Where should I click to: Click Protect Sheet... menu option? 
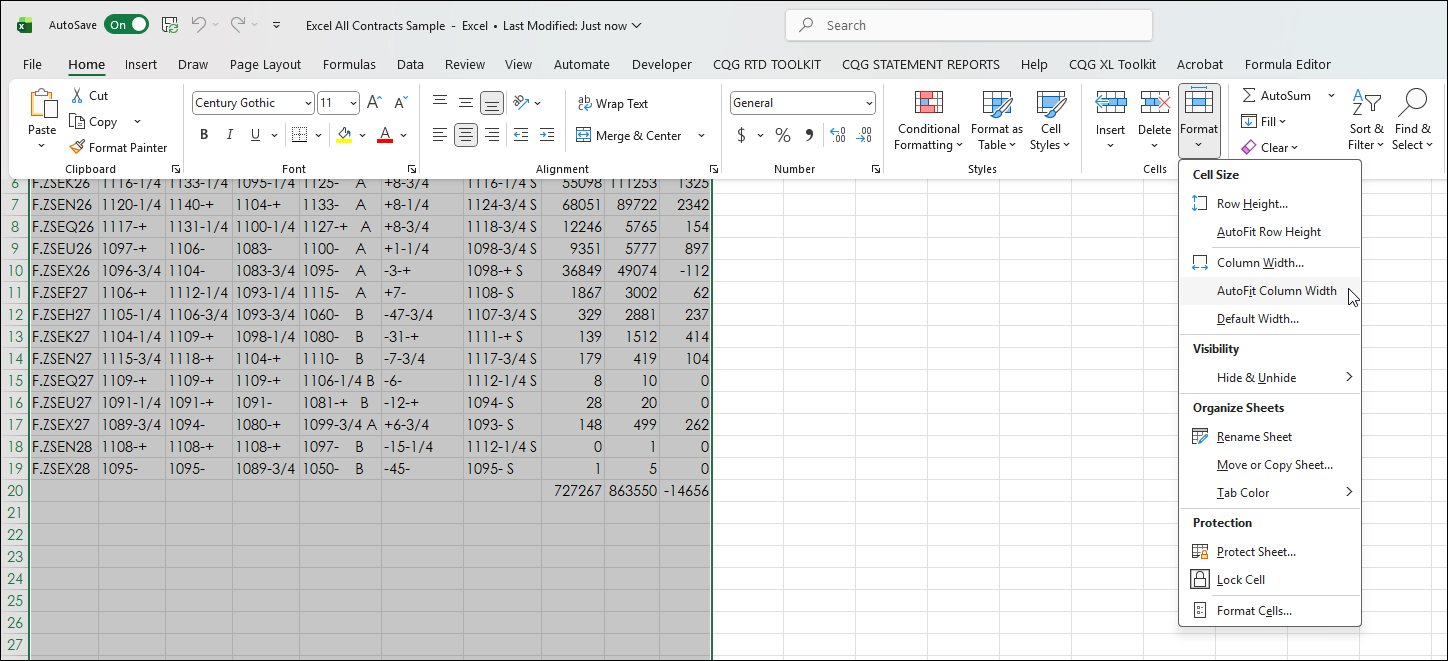[1256, 552]
